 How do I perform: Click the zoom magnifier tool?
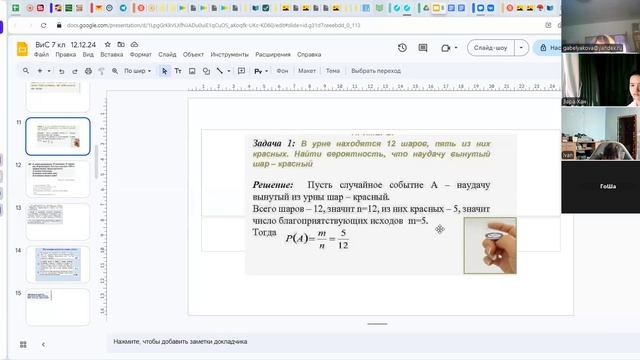115,71
